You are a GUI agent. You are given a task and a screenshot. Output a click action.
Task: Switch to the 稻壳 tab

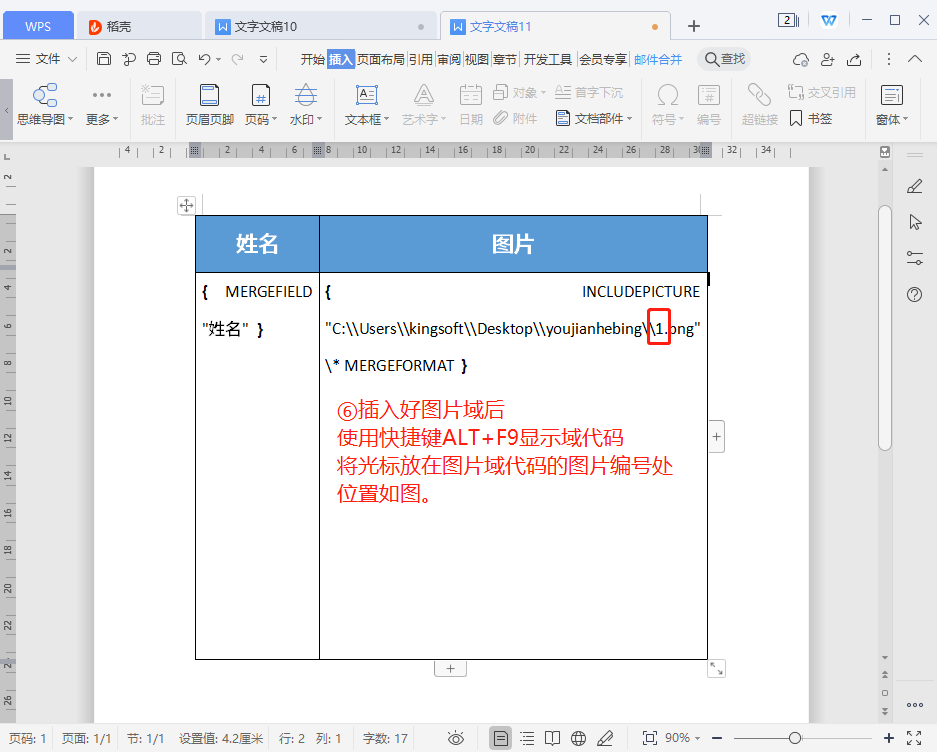pos(138,26)
